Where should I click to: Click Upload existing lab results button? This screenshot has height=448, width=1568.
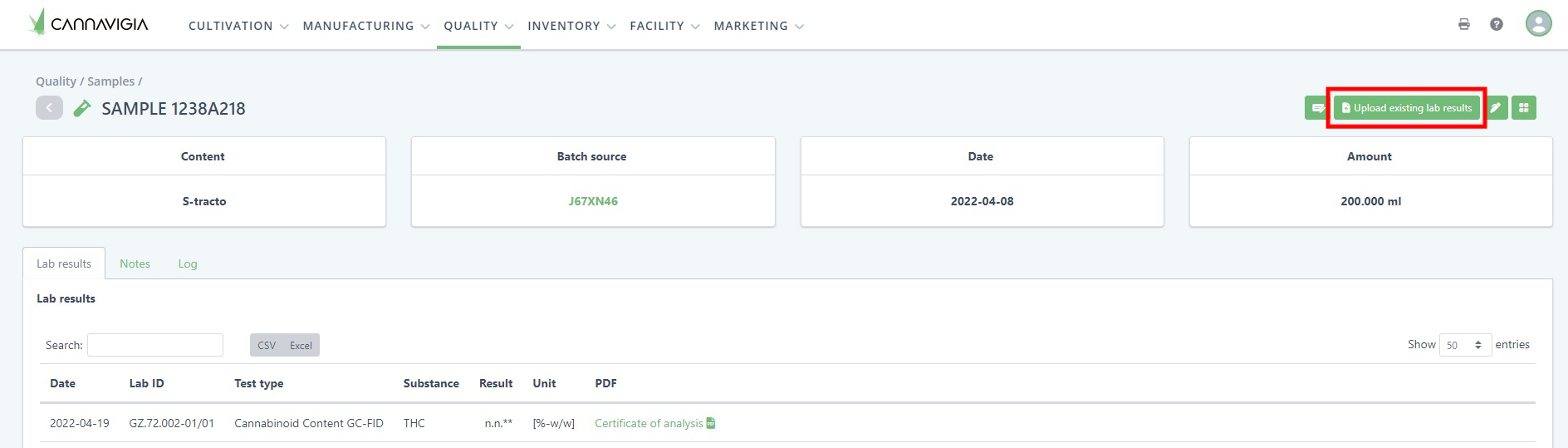[x=1406, y=108]
